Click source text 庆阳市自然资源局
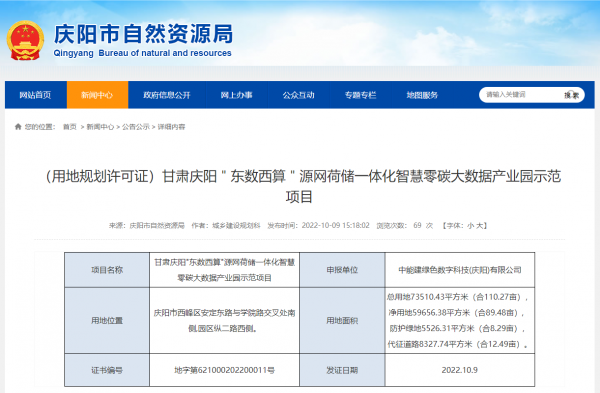 tap(157, 225)
